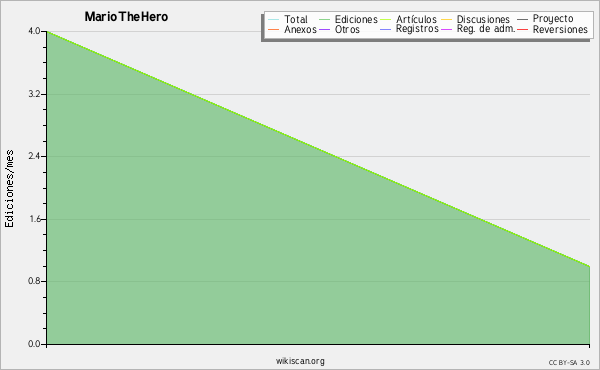
Task: Click the 4.0 y-axis tick label
Action: 34,31
